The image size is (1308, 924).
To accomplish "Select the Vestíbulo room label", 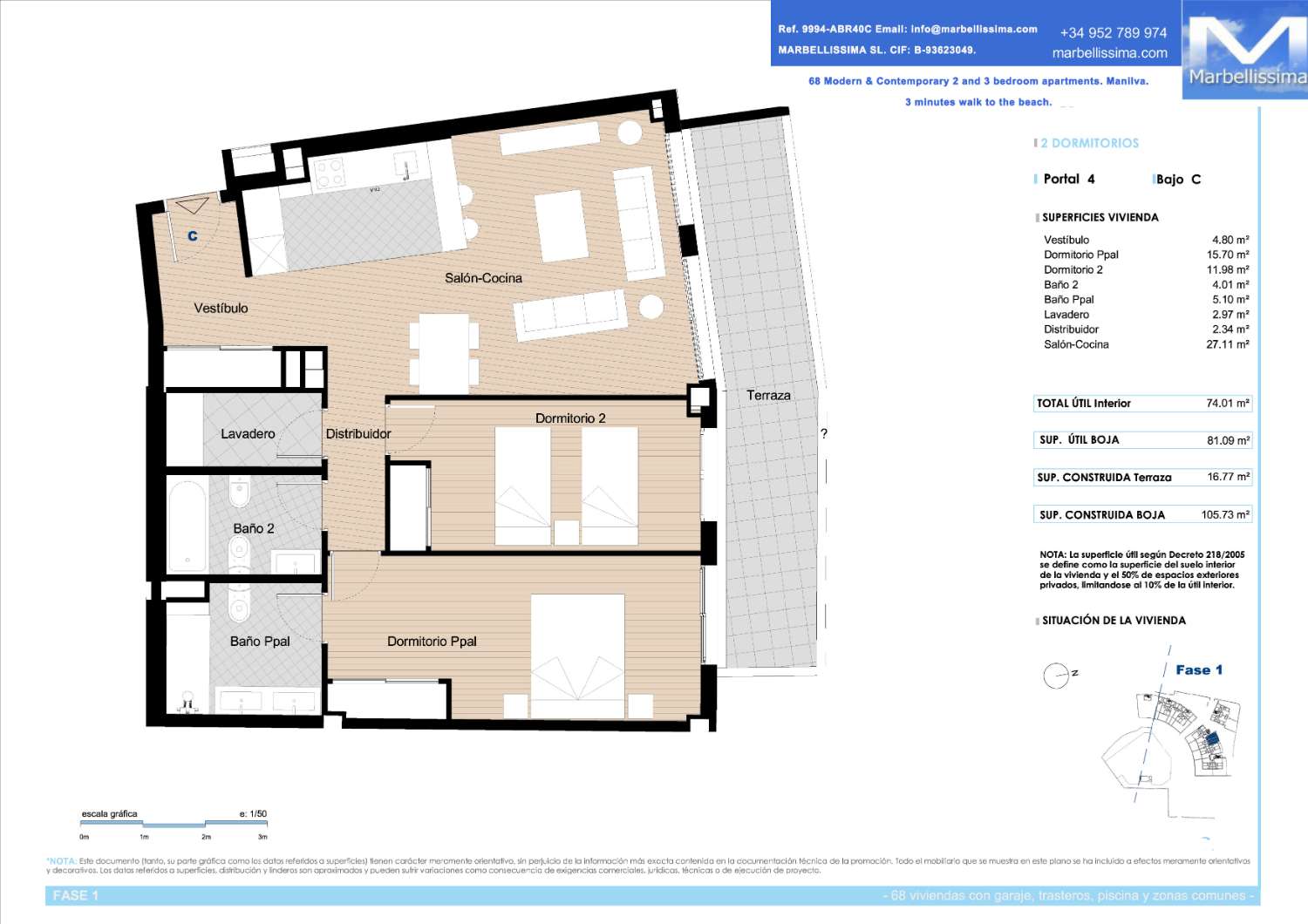I will [221, 308].
